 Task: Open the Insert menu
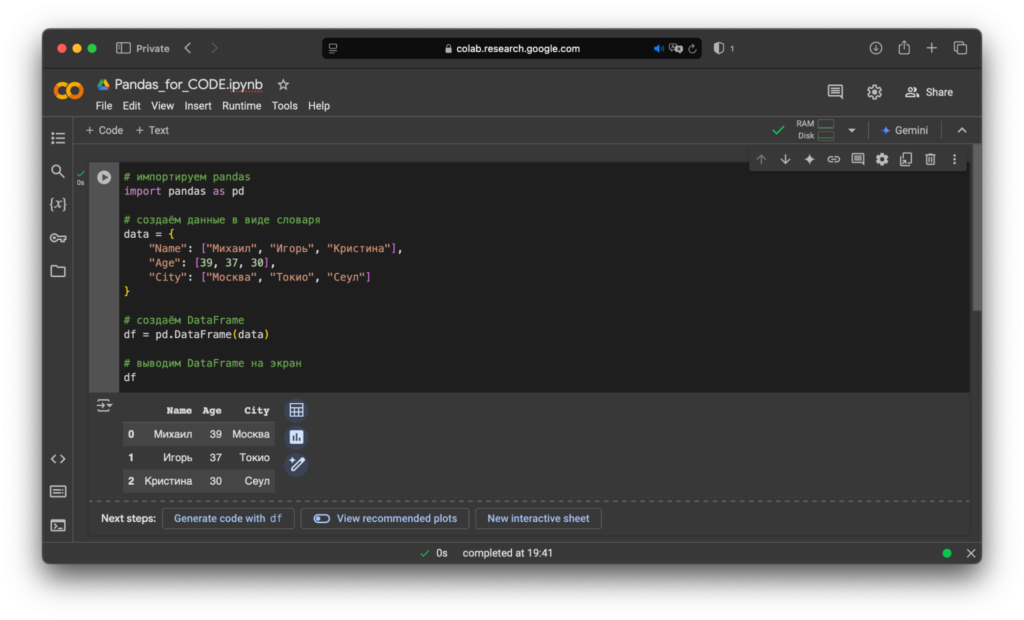(198, 106)
